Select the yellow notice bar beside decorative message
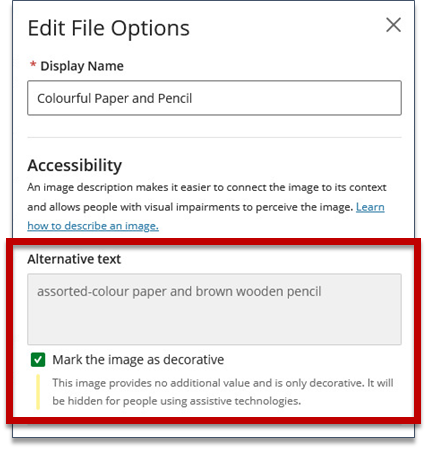 tap(38, 392)
